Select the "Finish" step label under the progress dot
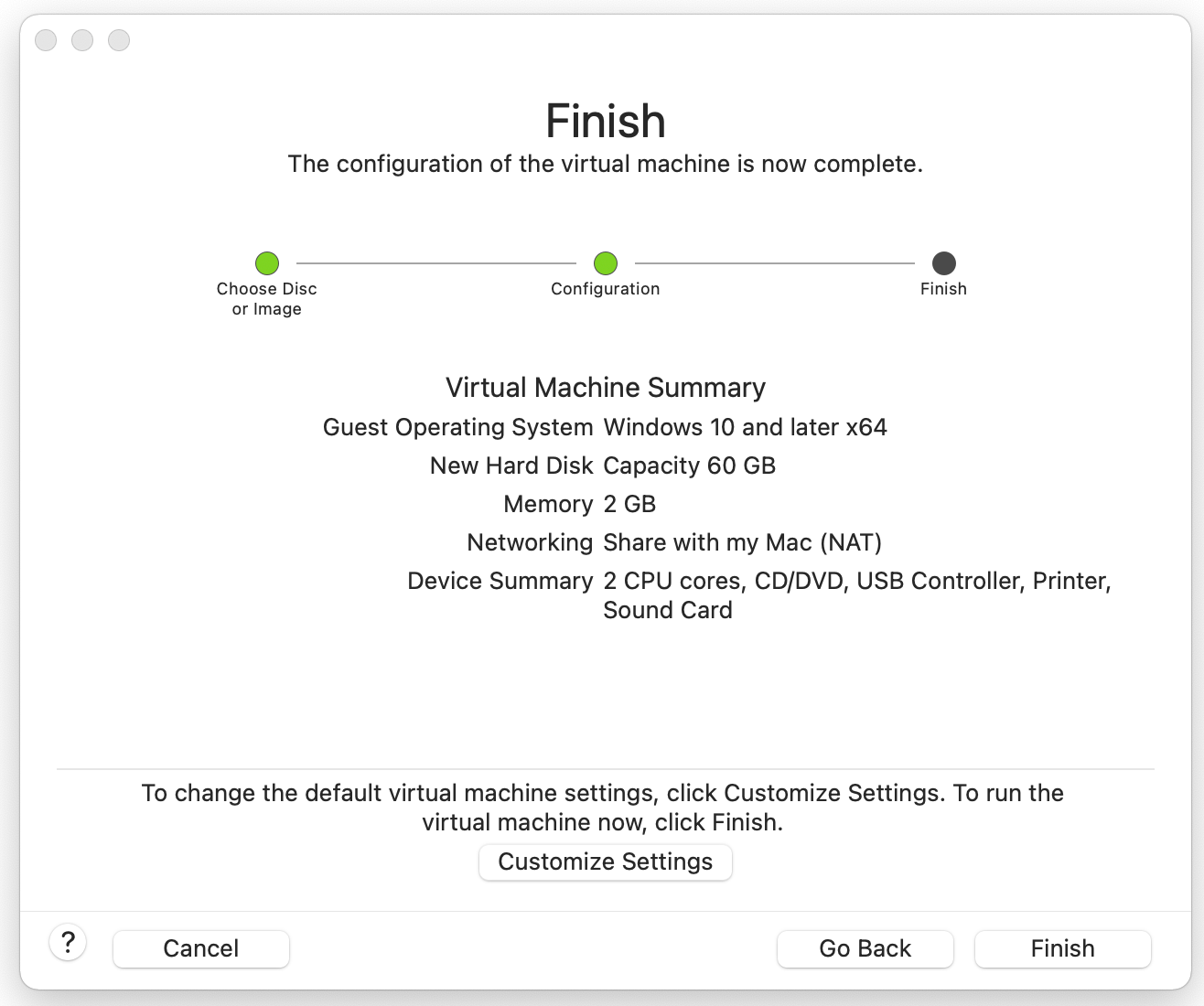This screenshot has width=1204, height=1006. click(944, 289)
